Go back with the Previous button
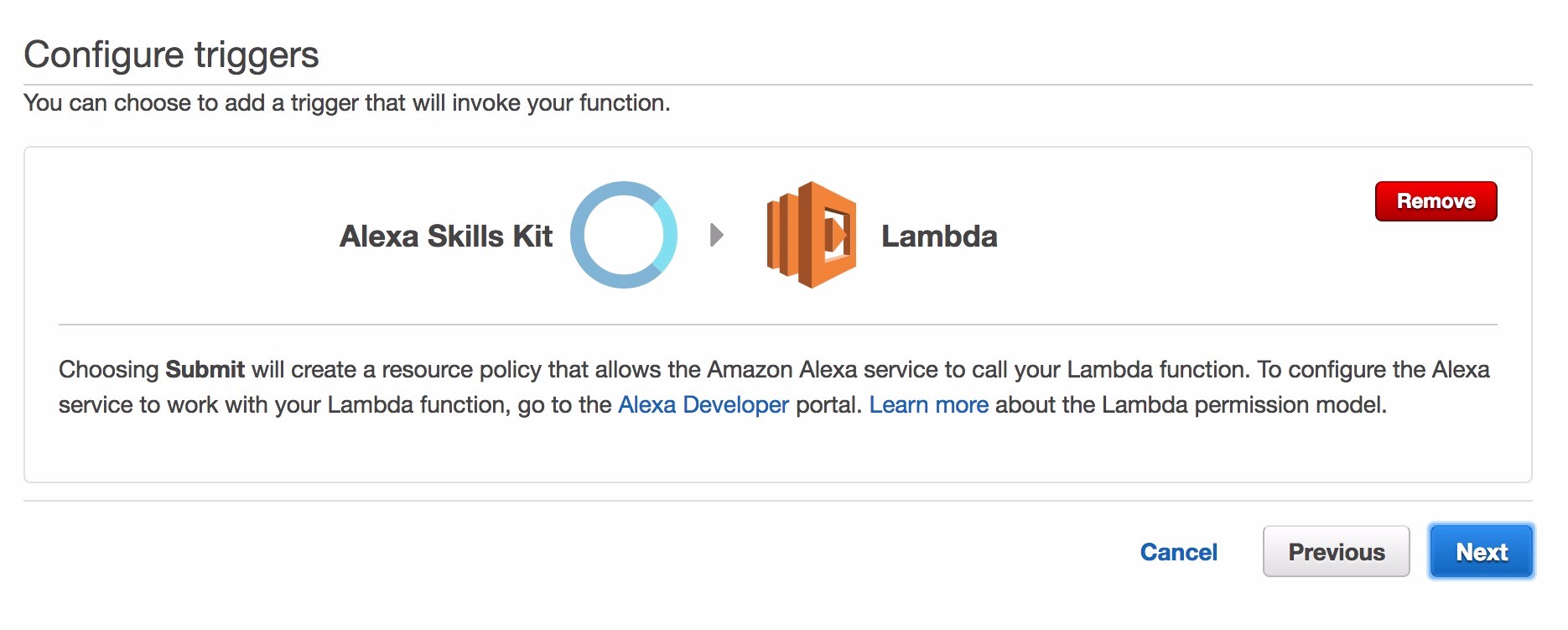Viewport: 1568px width, 630px height. [x=1336, y=552]
